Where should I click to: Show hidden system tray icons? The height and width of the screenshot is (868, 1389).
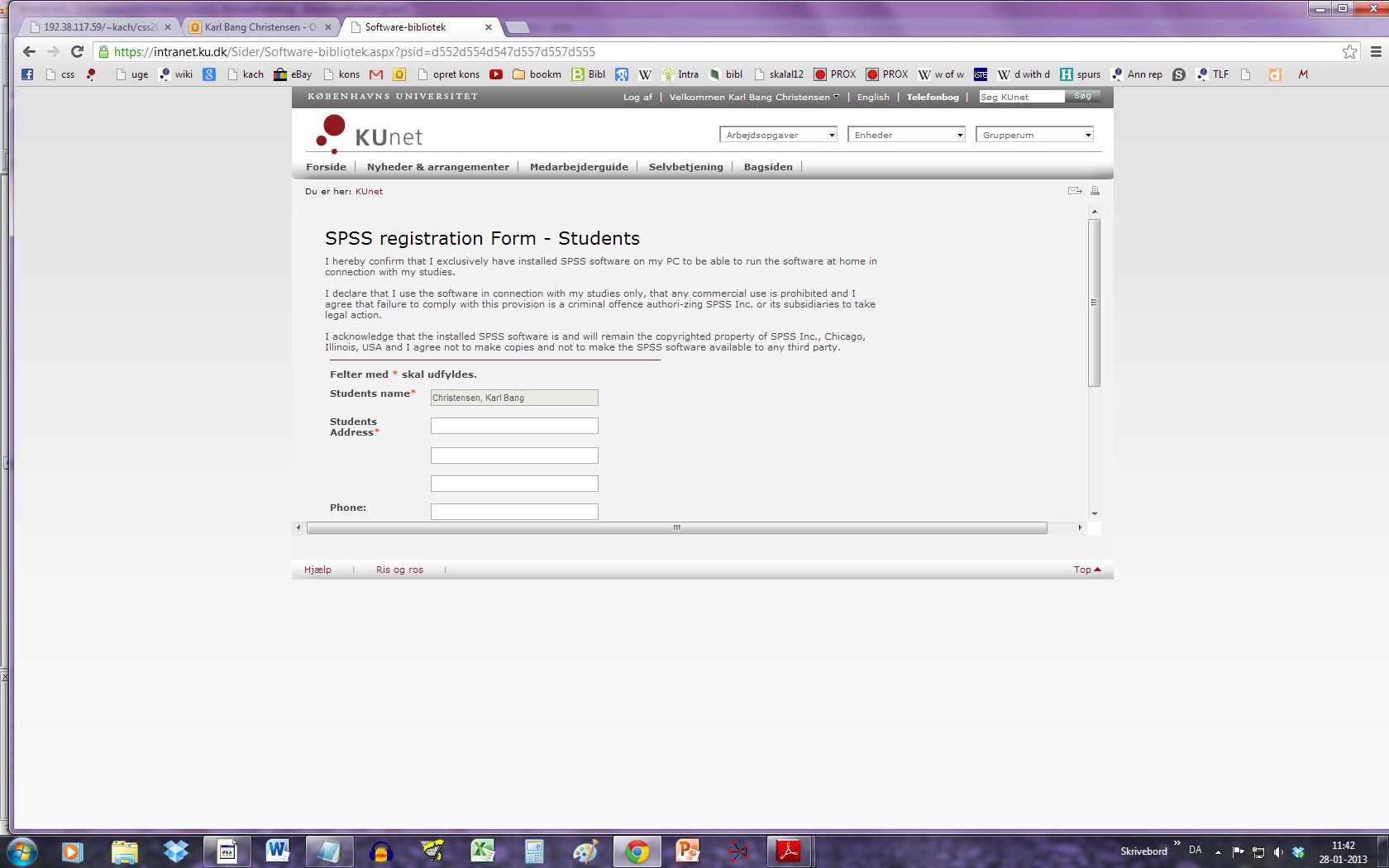tap(1218, 851)
